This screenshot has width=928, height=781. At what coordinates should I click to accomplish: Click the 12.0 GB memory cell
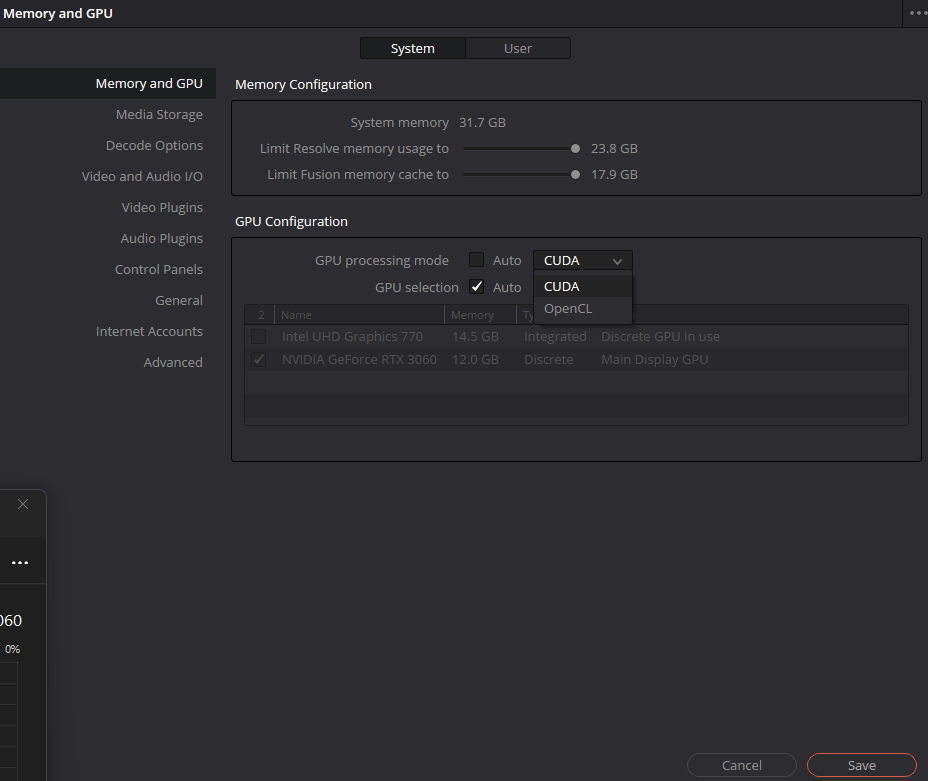(475, 360)
